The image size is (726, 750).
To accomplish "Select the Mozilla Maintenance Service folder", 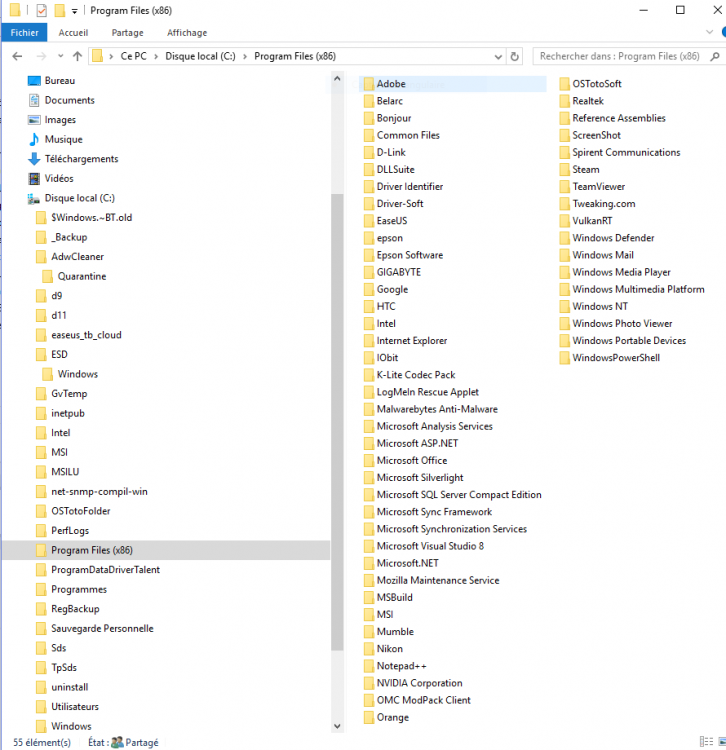I will tap(438, 580).
